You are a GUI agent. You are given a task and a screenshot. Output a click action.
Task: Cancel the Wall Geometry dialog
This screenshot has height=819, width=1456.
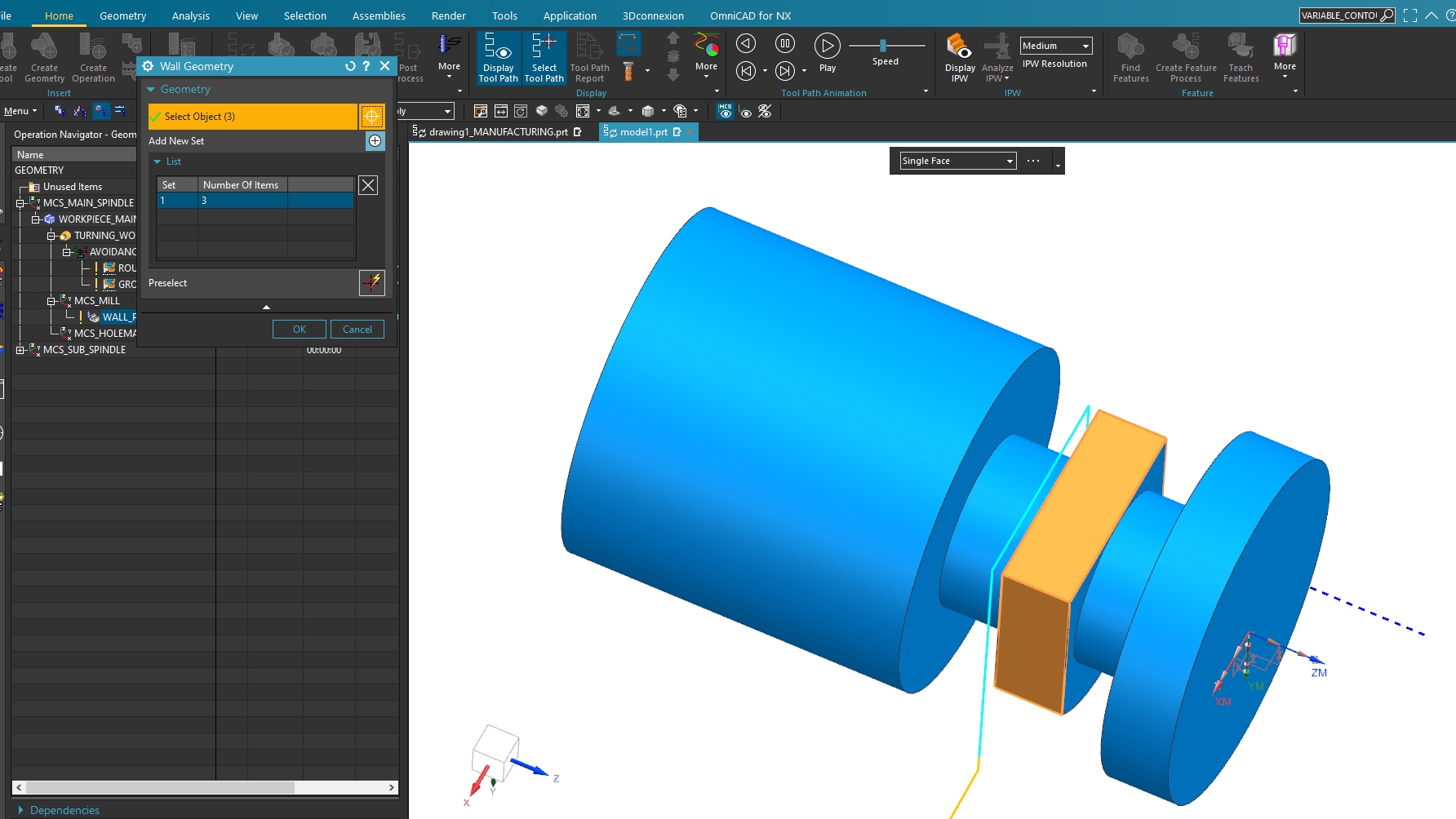coord(357,330)
